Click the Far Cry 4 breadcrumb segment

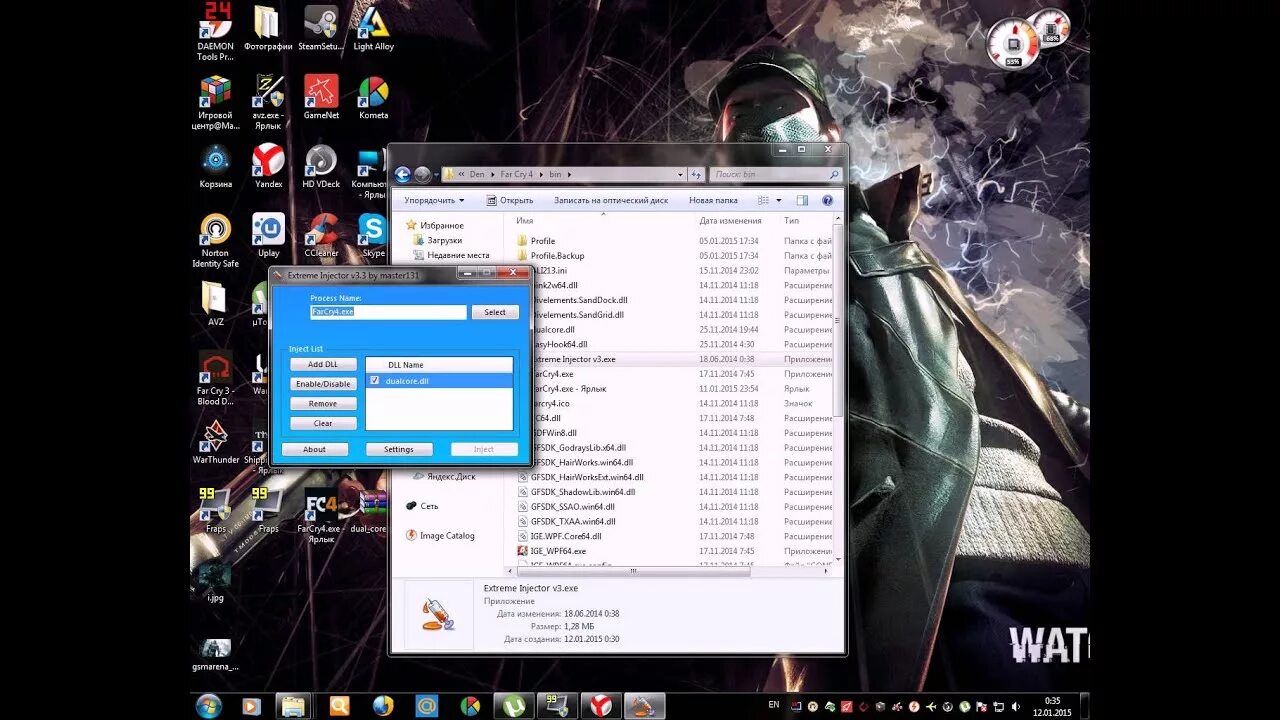click(517, 174)
